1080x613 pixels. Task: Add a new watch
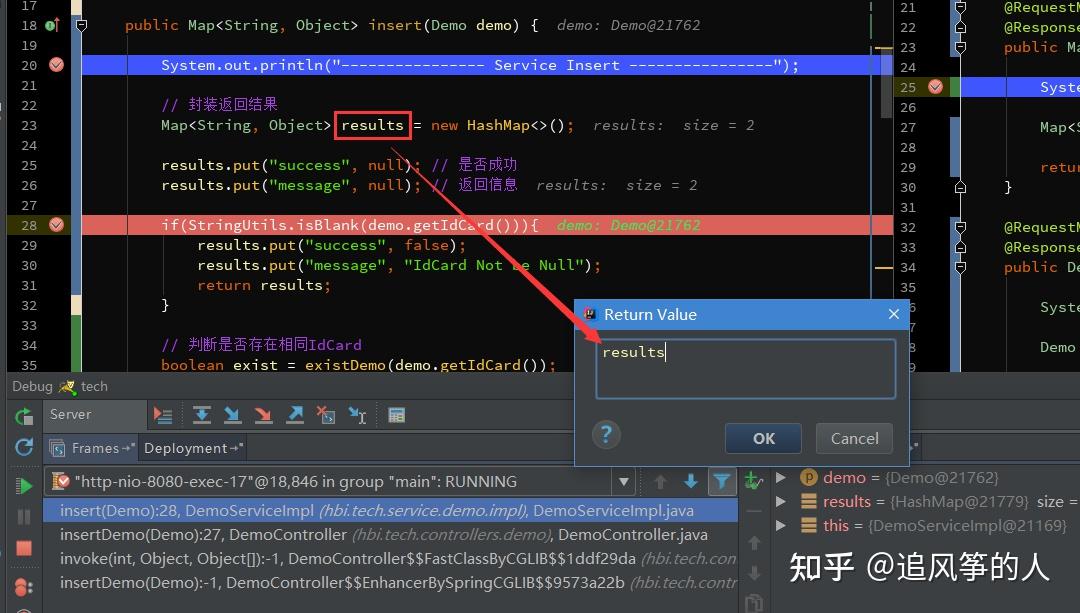pos(754,481)
